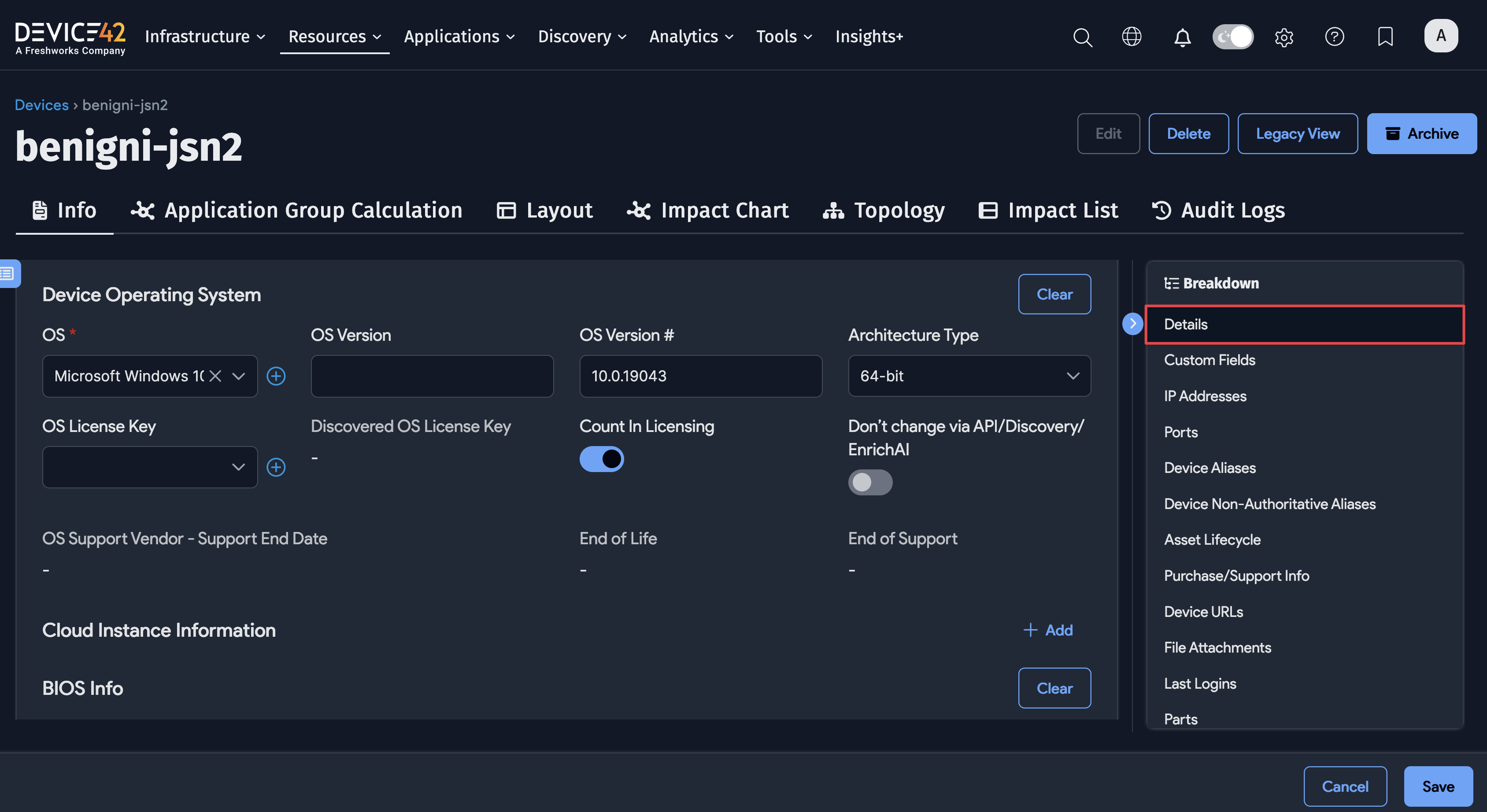
Task: Switch to the Topology tab
Action: point(884,210)
